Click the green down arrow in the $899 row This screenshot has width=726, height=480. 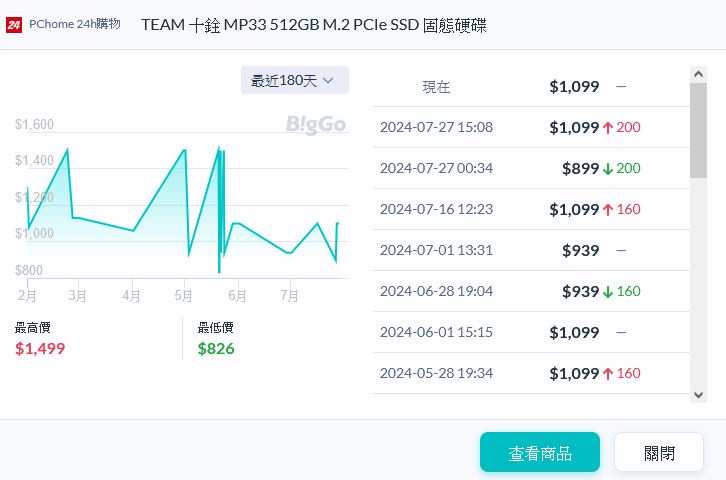pos(607,168)
